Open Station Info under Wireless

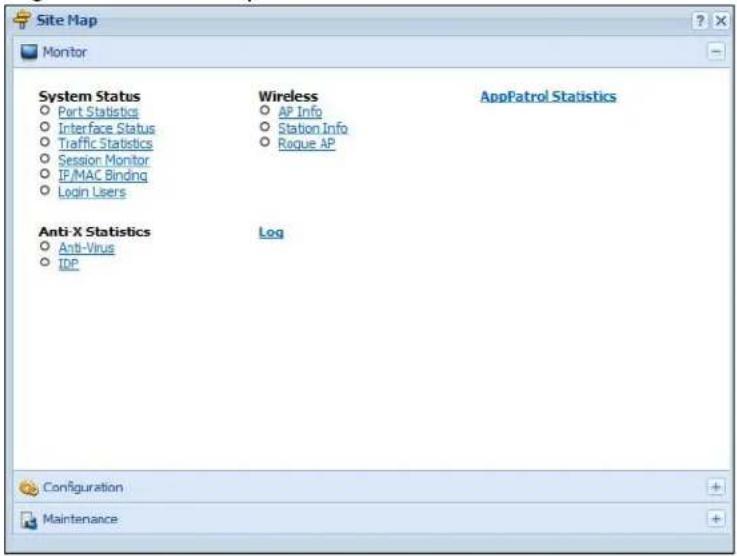(x=313, y=128)
